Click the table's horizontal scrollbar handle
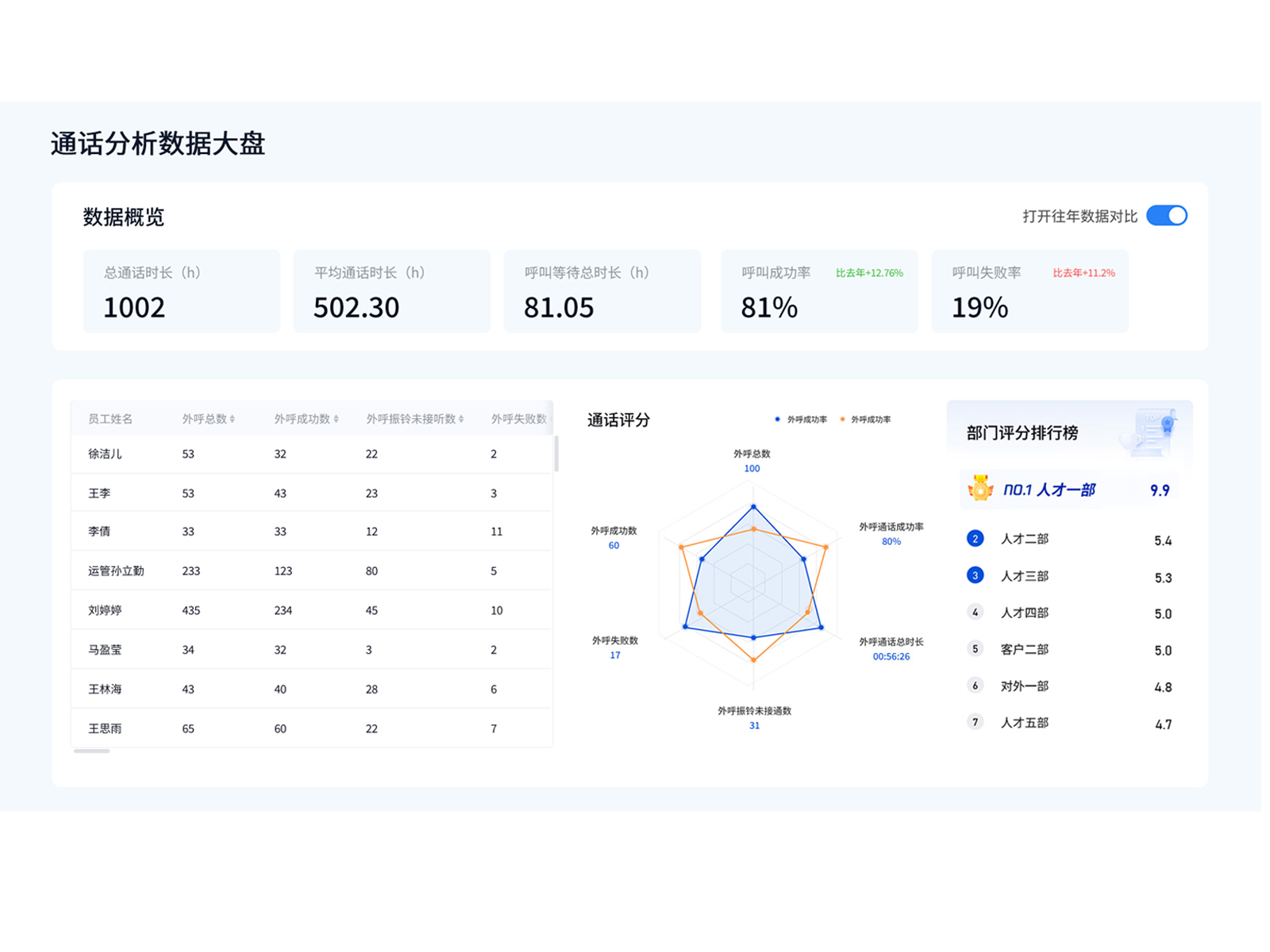Image resolution: width=1270 pixels, height=952 pixels. click(91, 750)
